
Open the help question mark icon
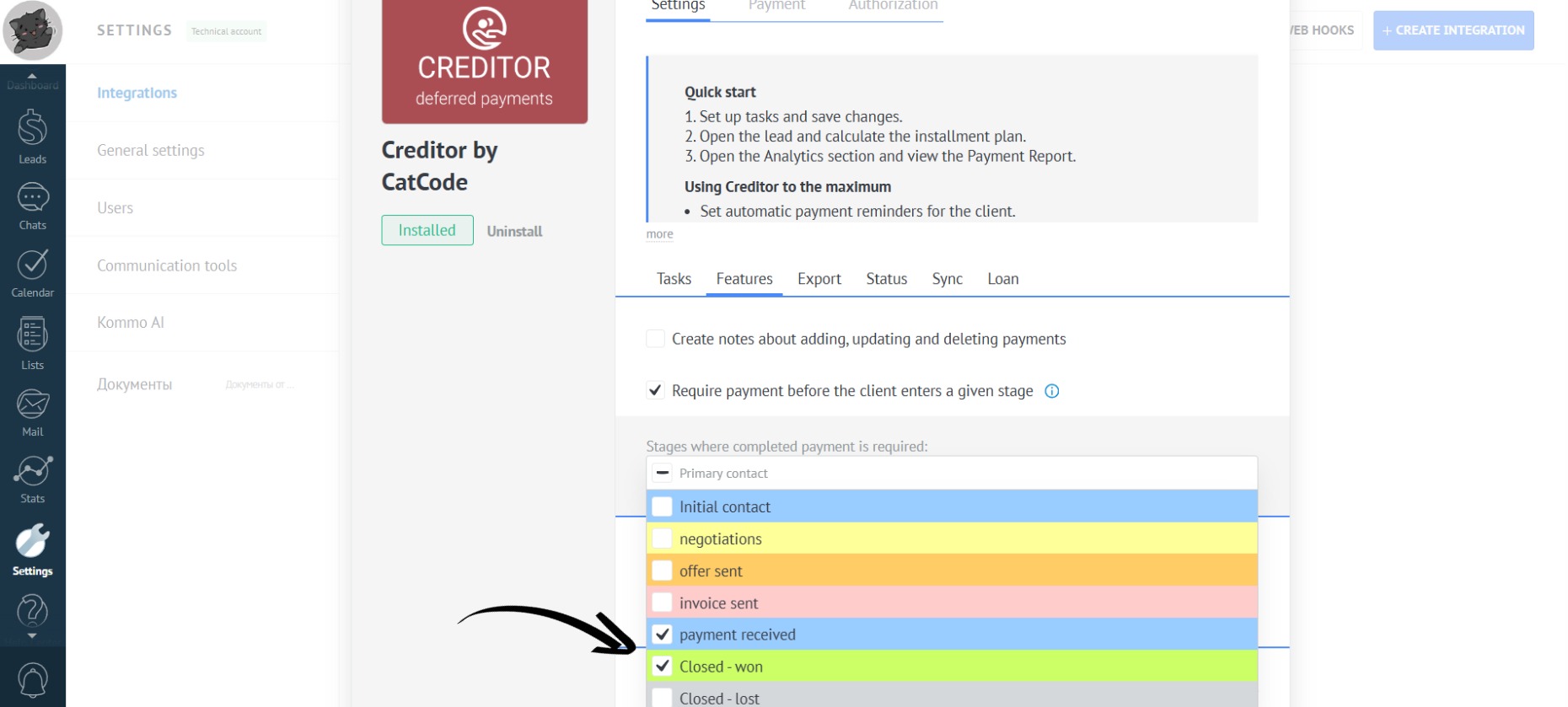tap(32, 610)
